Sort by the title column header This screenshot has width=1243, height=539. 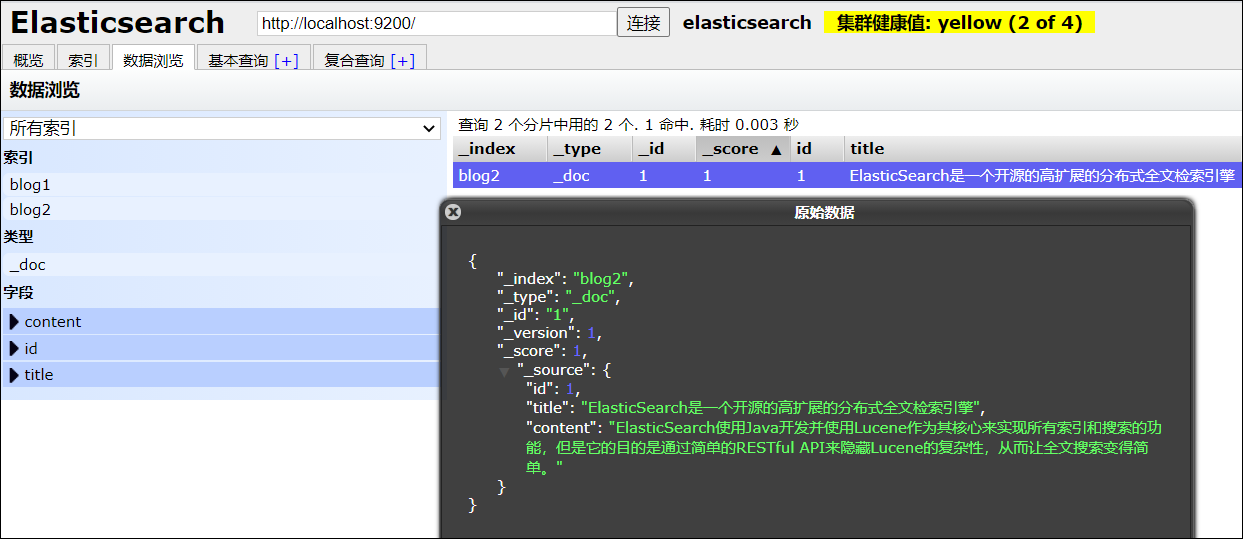click(x=1043, y=149)
